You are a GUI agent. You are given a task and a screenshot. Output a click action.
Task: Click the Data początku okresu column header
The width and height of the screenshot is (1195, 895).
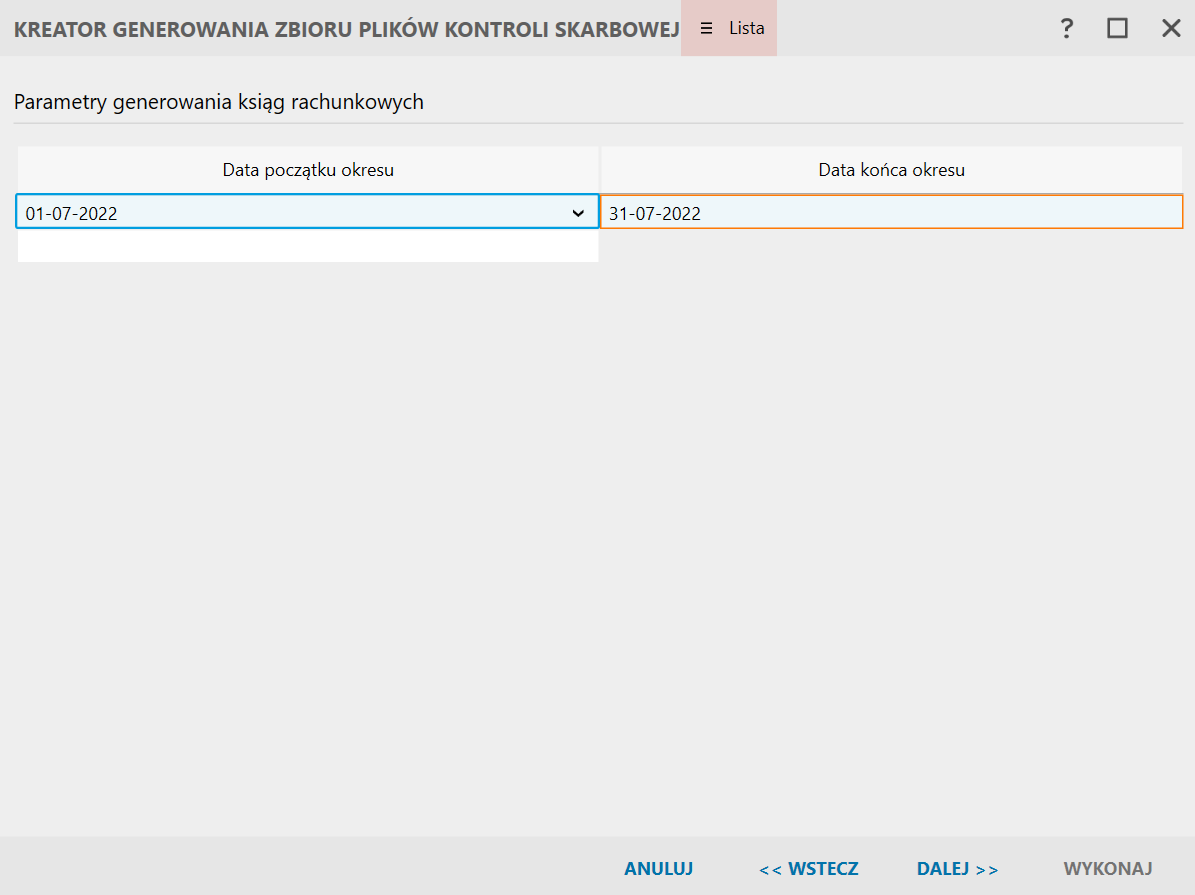click(308, 169)
